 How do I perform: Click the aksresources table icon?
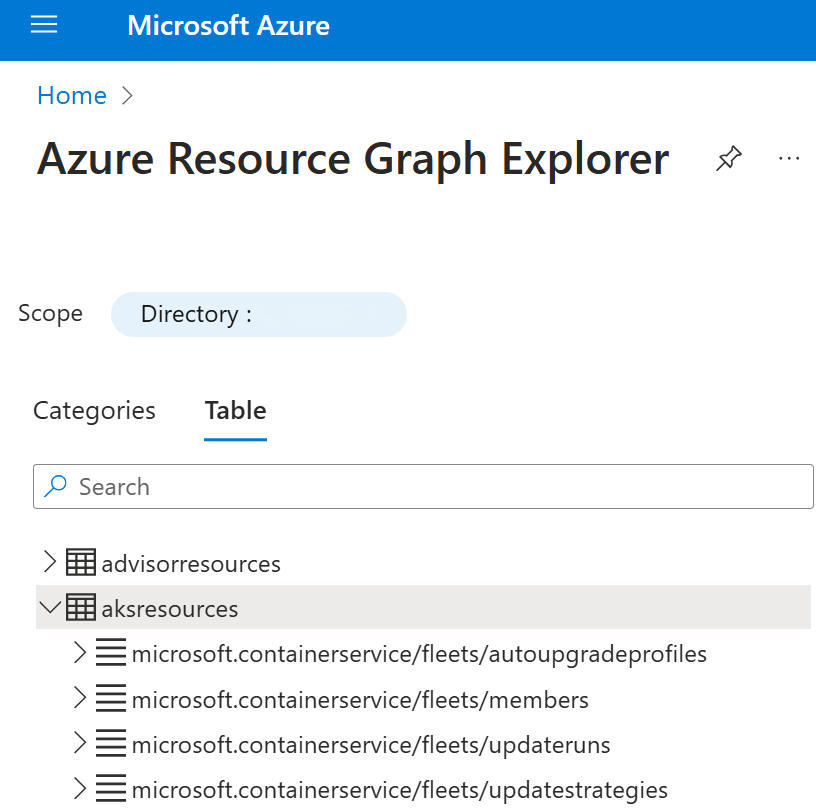tap(81, 608)
